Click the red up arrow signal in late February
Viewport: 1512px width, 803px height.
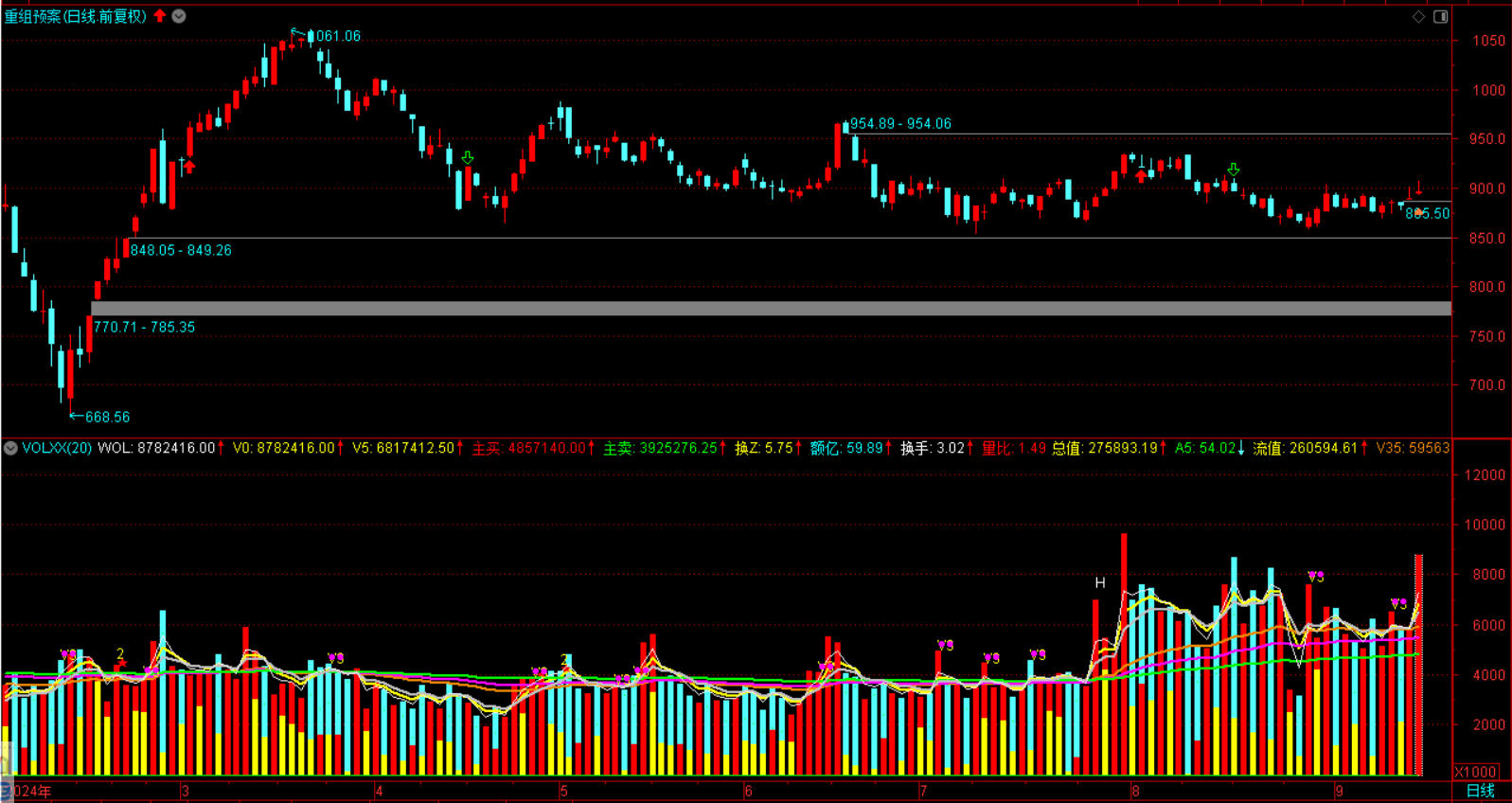click(189, 168)
